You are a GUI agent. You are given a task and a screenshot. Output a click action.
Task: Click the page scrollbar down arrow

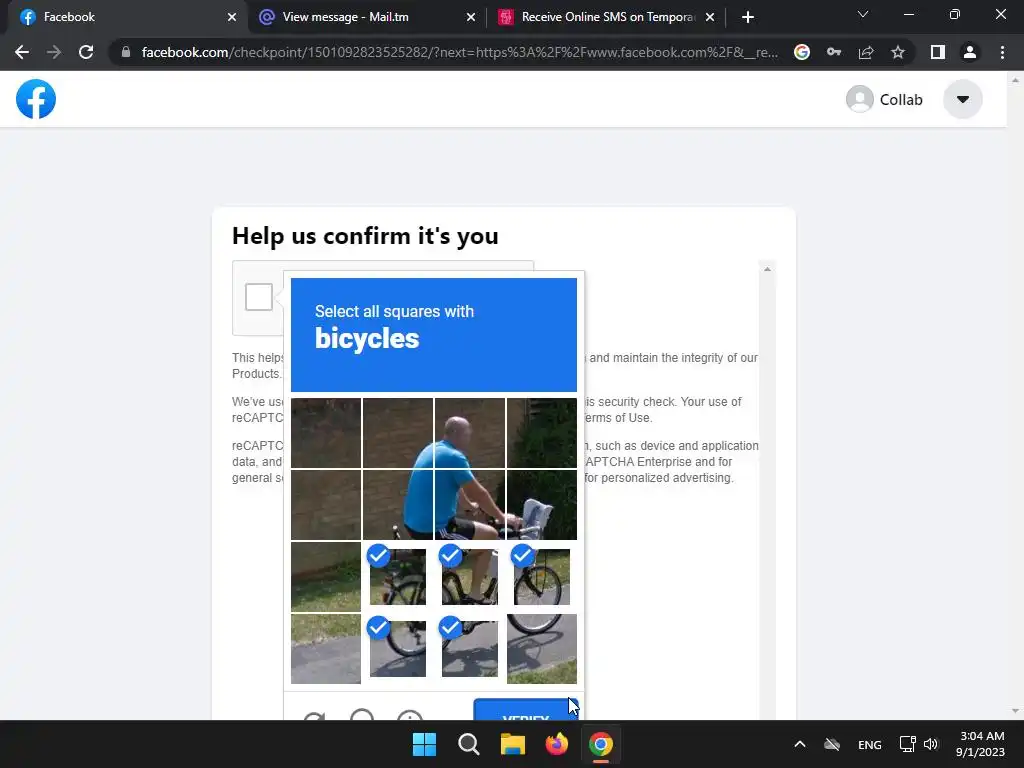(1015, 711)
